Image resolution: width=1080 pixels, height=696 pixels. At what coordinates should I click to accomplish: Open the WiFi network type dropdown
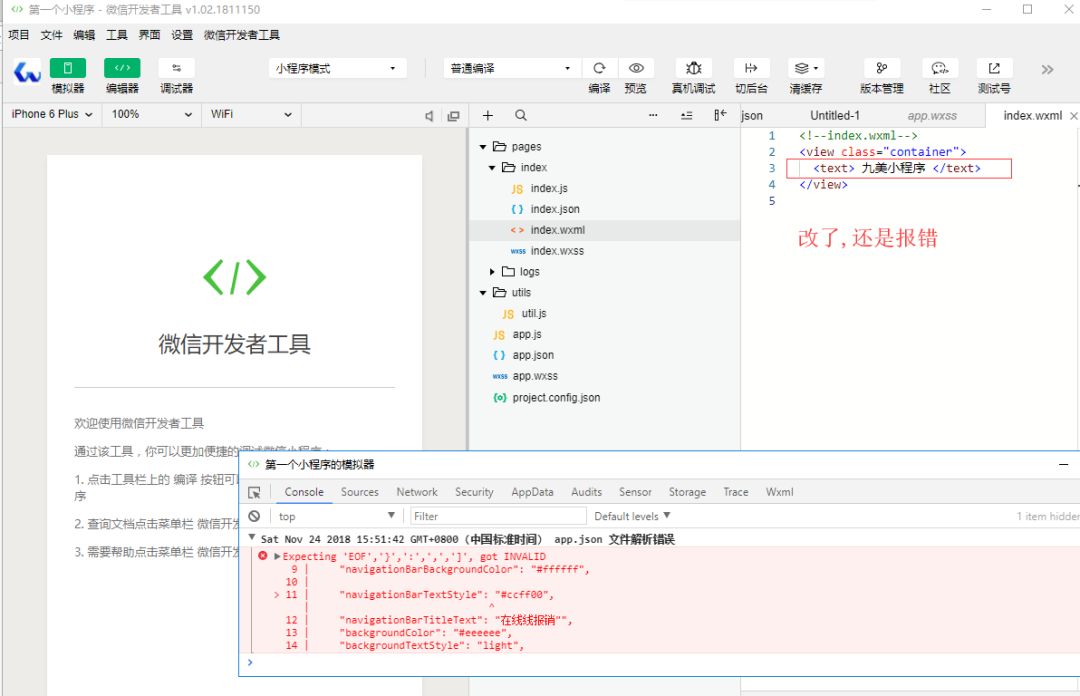tap(251, 114)
